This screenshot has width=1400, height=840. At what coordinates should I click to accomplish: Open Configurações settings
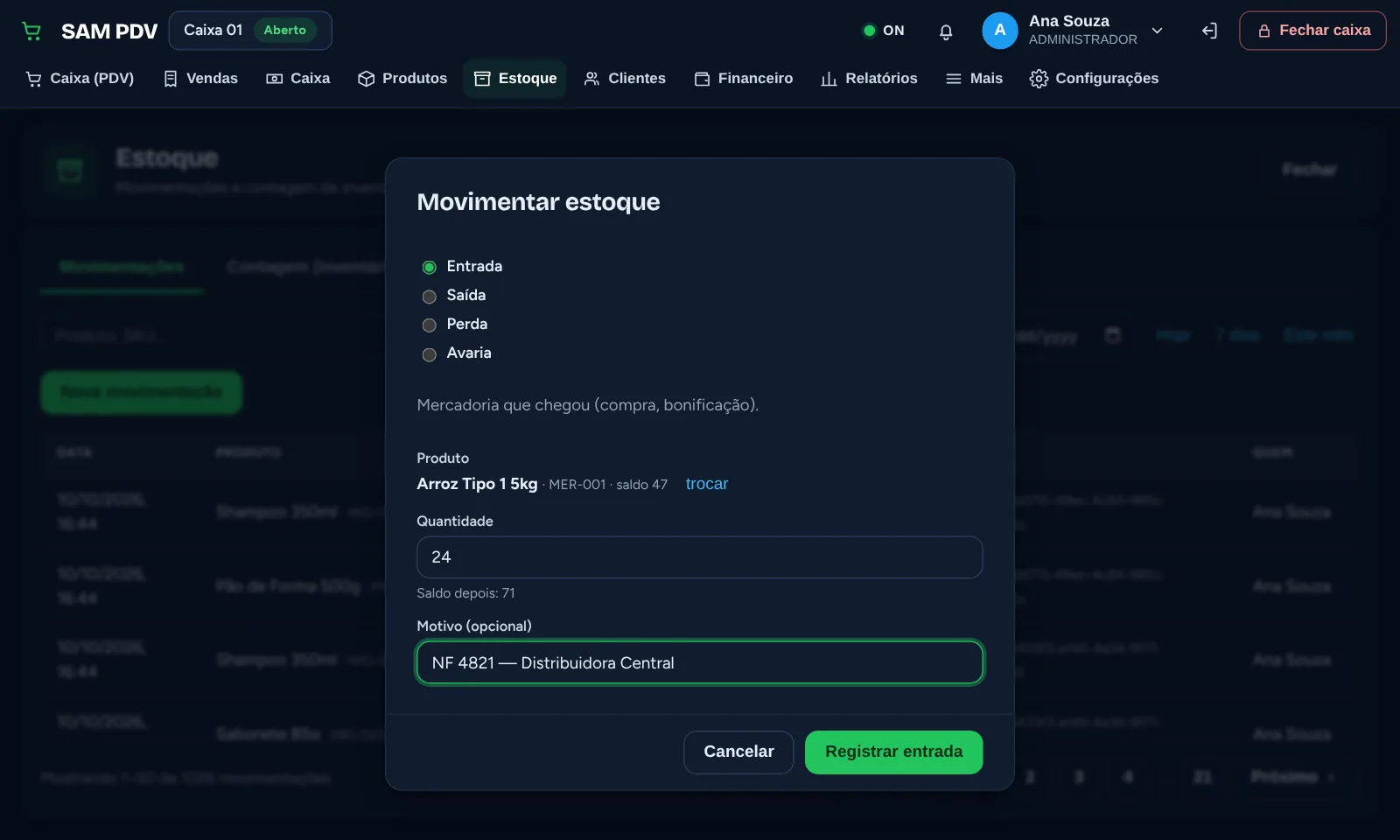tap(1094, 79)
